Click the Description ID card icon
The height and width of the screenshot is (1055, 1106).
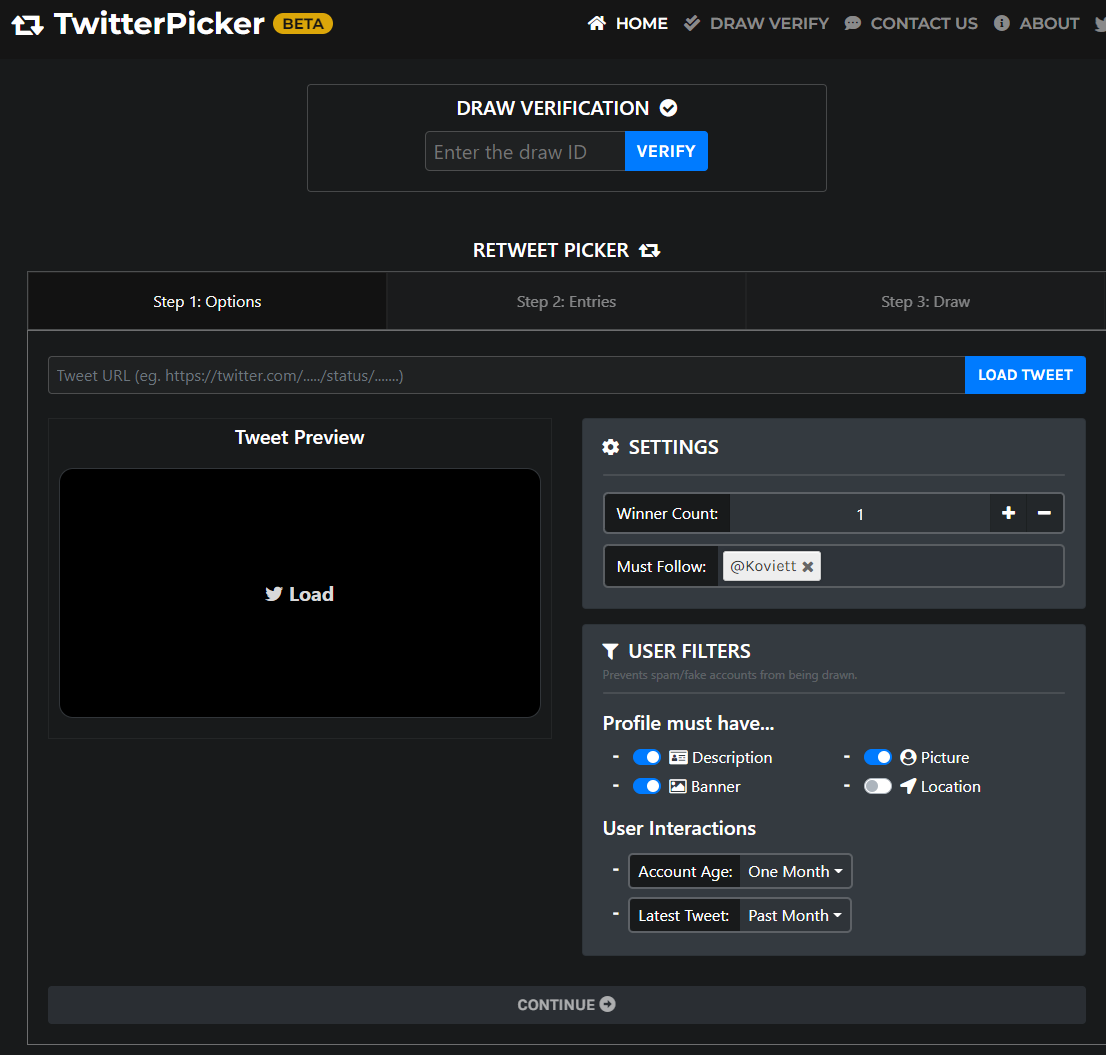point(679,757)
